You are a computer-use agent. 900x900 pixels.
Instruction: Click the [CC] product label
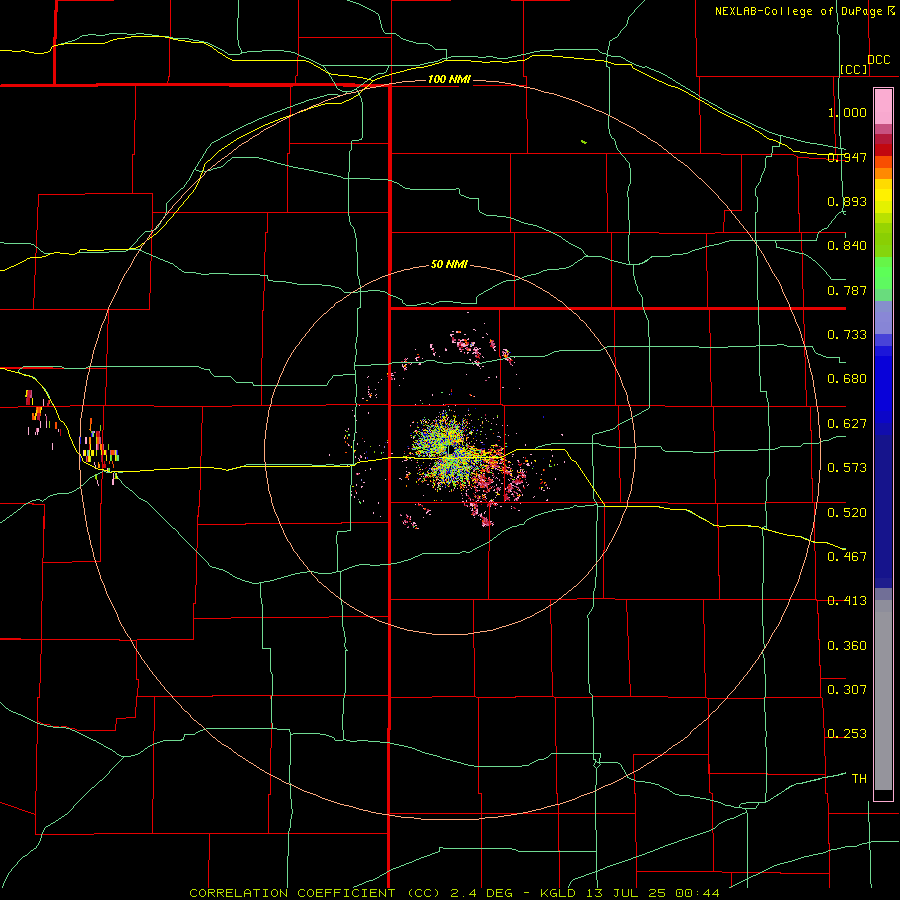tap(854, 69)
